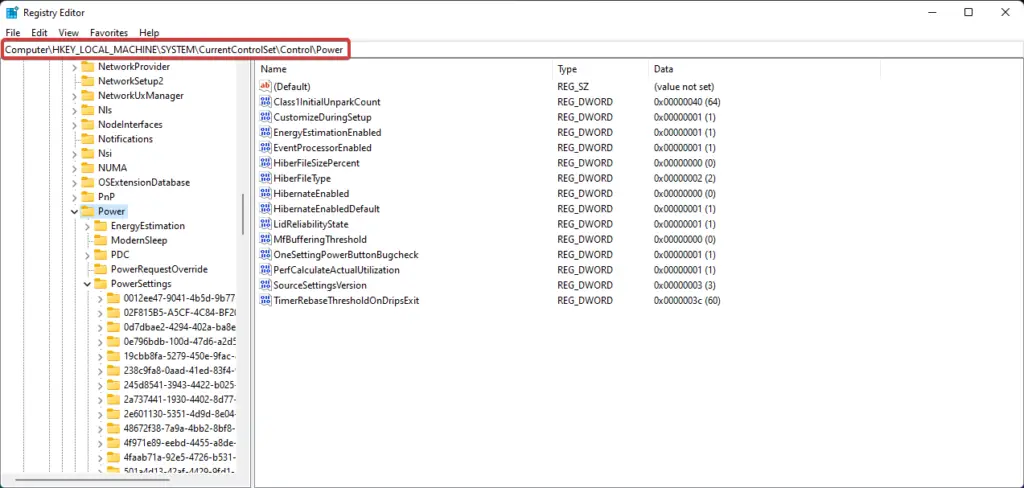Viewport: 1024px width, 488px height.
Task: Expand the PnP key
Action: click(74, 197)
